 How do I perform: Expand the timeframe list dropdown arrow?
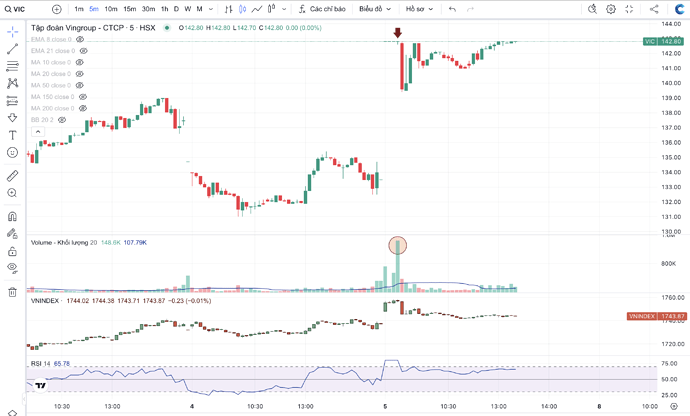(x=211, y=9)
